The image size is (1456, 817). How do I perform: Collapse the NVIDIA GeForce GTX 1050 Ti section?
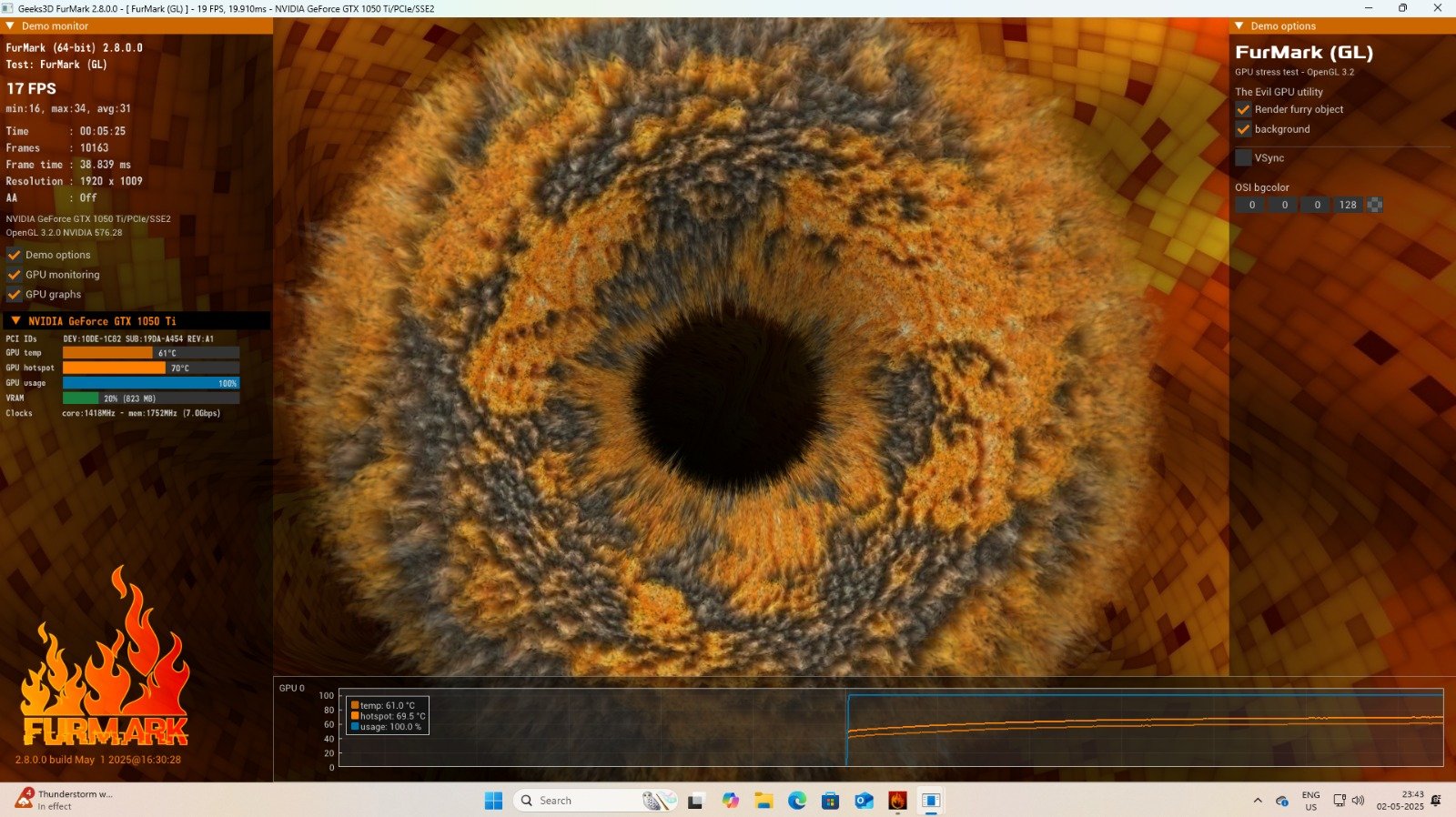point(15,321)
